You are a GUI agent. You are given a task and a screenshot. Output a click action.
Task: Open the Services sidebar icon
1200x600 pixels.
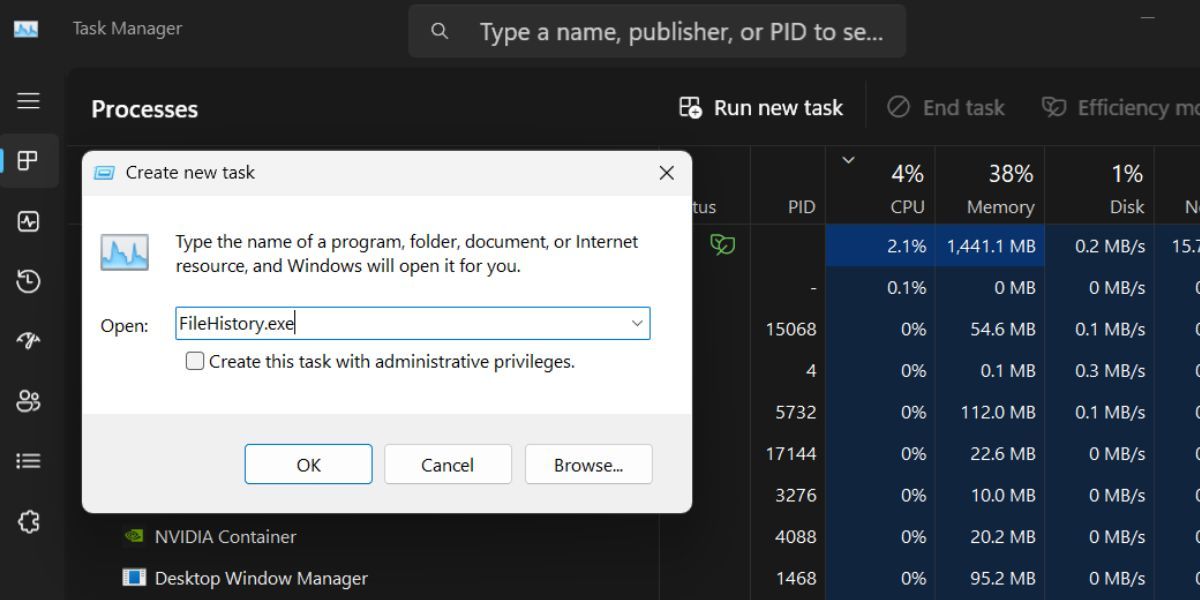click(29, 521)
